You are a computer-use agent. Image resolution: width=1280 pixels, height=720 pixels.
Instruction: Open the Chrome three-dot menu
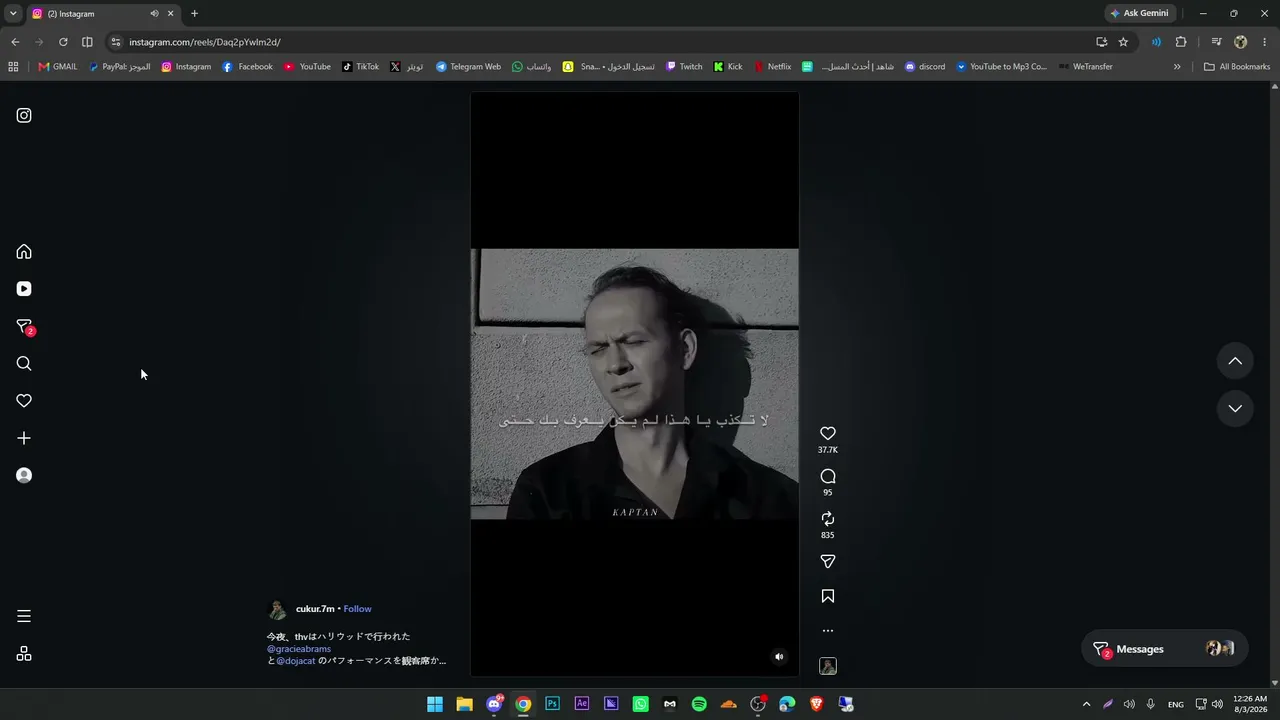(1265, 42)
